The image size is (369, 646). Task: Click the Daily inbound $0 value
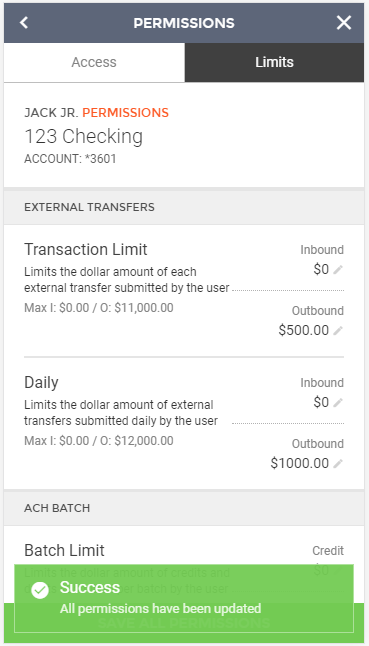[321, 402]
